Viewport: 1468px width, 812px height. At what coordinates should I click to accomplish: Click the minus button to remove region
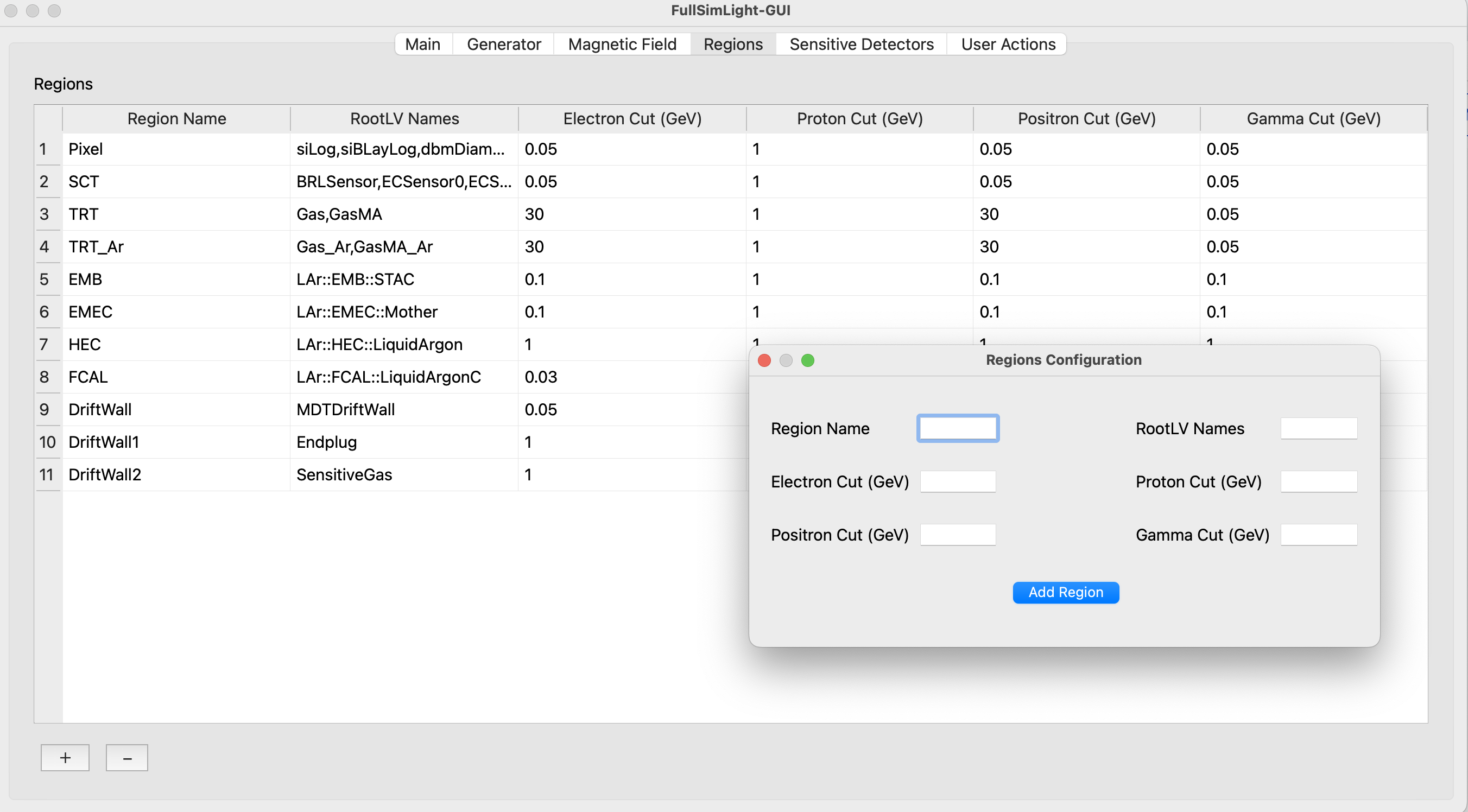click(127, 757)
